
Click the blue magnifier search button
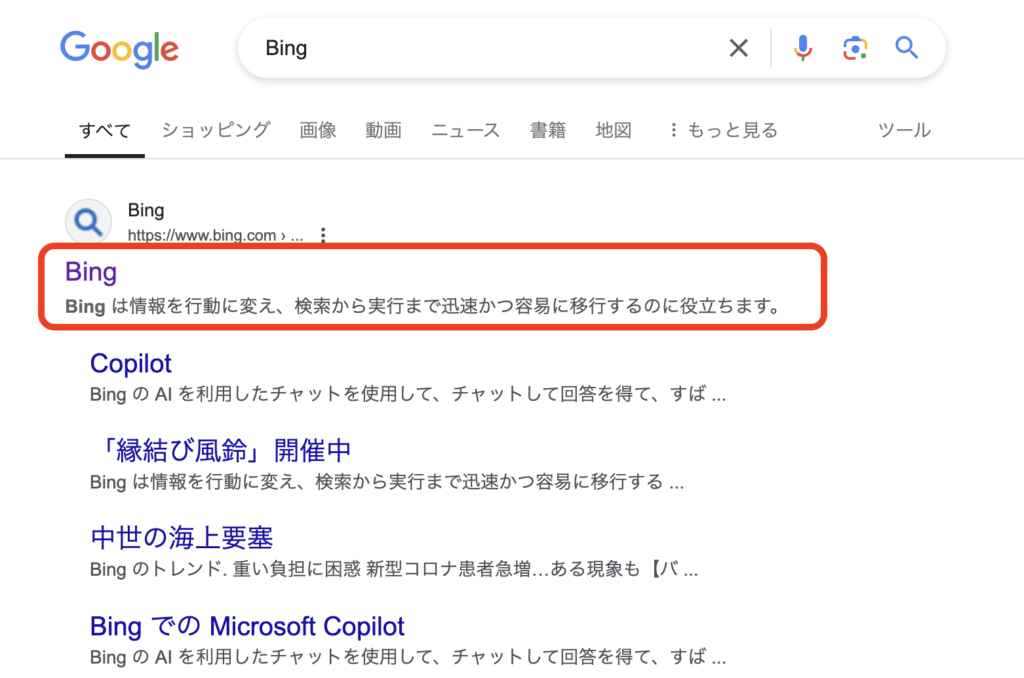click(x=906, y=48)
